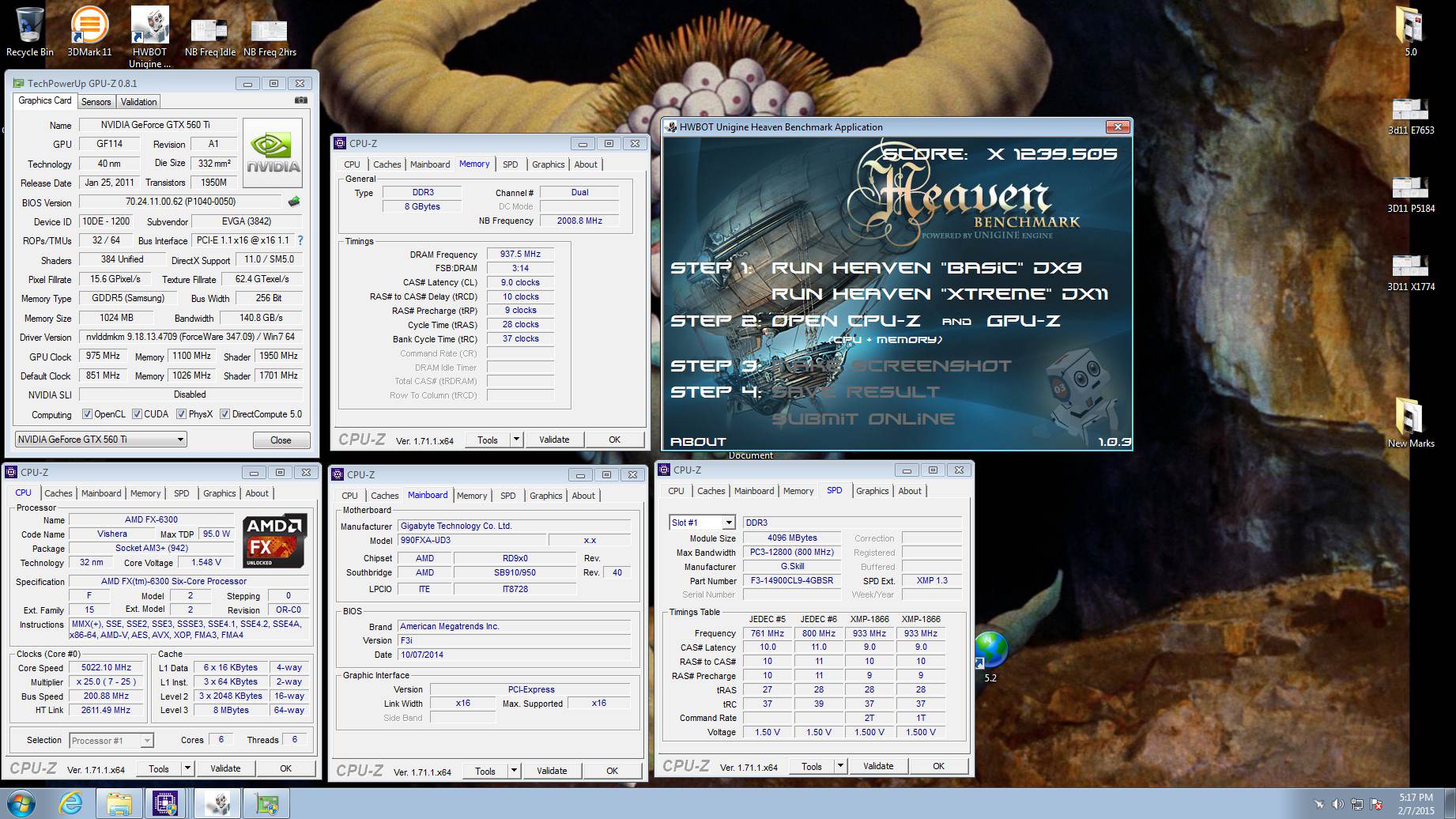Viewport: 1456px width, 819px height.
Task: Open Caches tab in Memory CPU-Z window
Action: pyautogui.click(x=387, y=164)
